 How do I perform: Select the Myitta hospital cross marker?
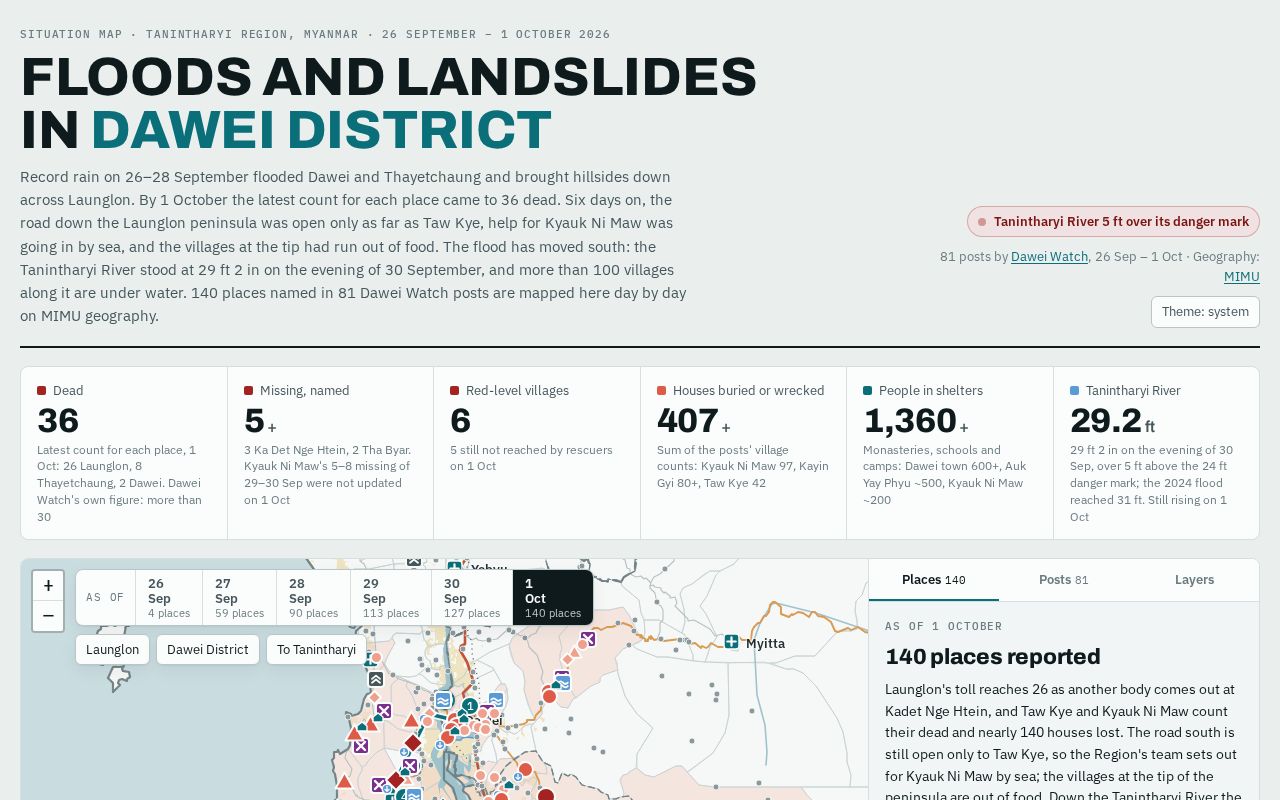pyautogui.click(x=732, y=642)
